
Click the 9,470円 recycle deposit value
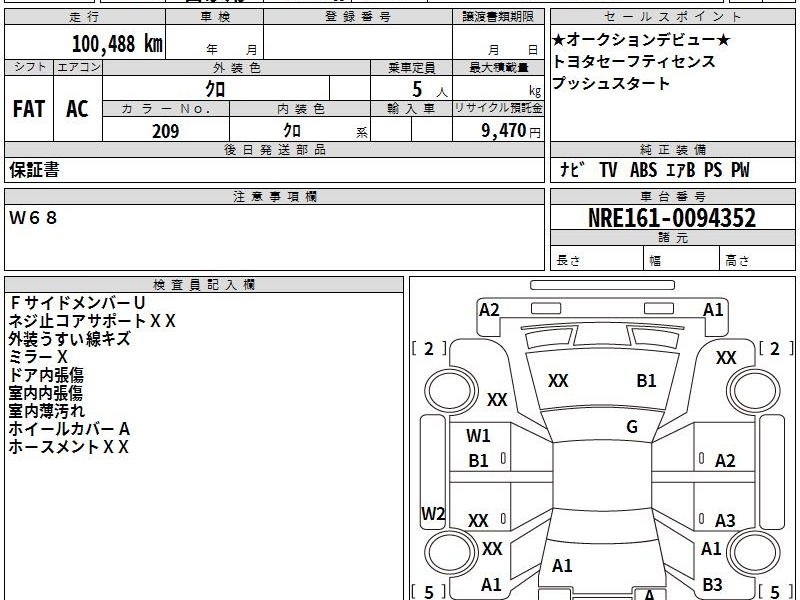pos(511,131)
